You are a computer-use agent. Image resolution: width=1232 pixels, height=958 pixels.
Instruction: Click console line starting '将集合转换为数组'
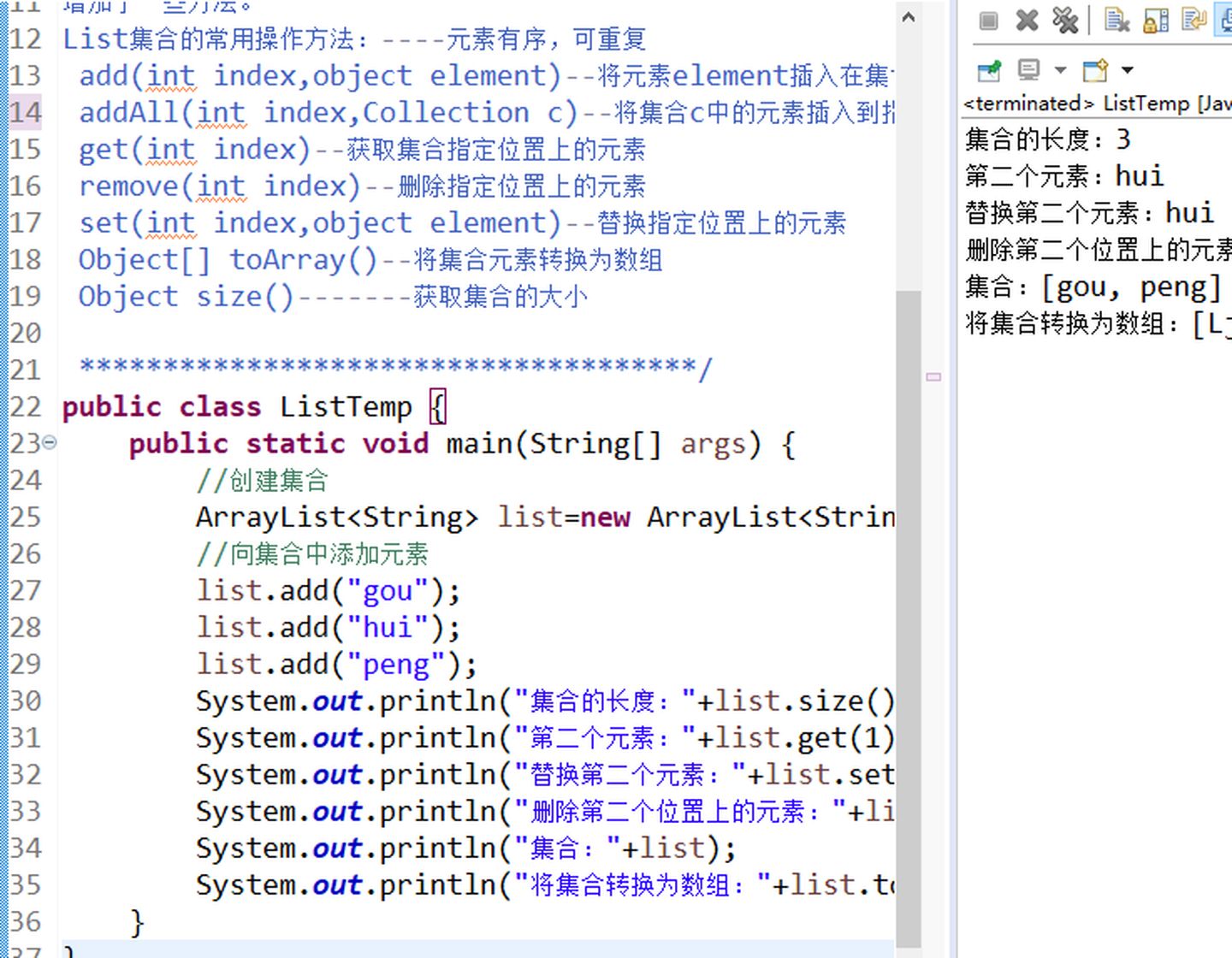tap(1099, 323)
